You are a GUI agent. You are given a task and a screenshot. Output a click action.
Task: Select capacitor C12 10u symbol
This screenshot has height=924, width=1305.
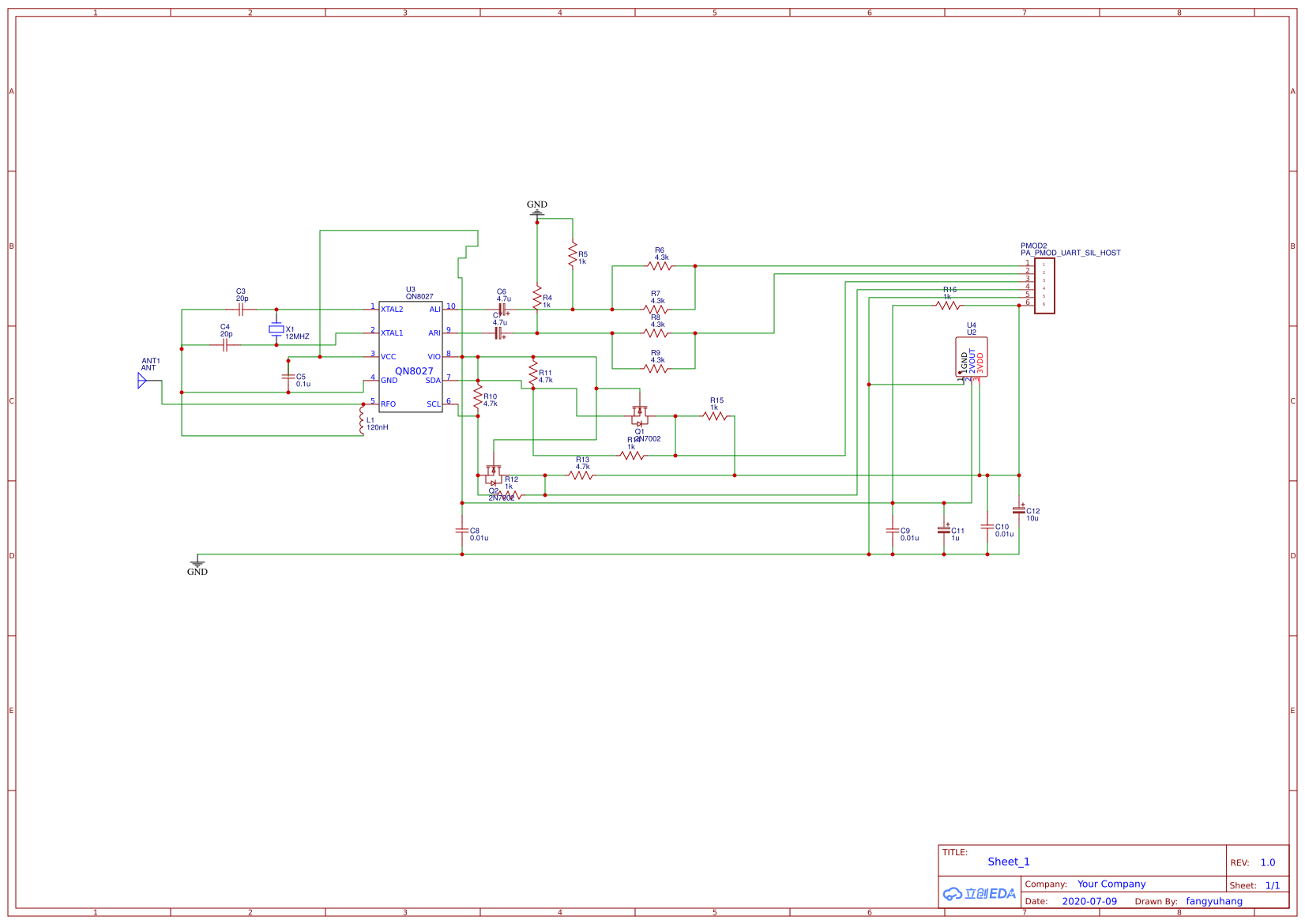click(x=1019, y=510)
